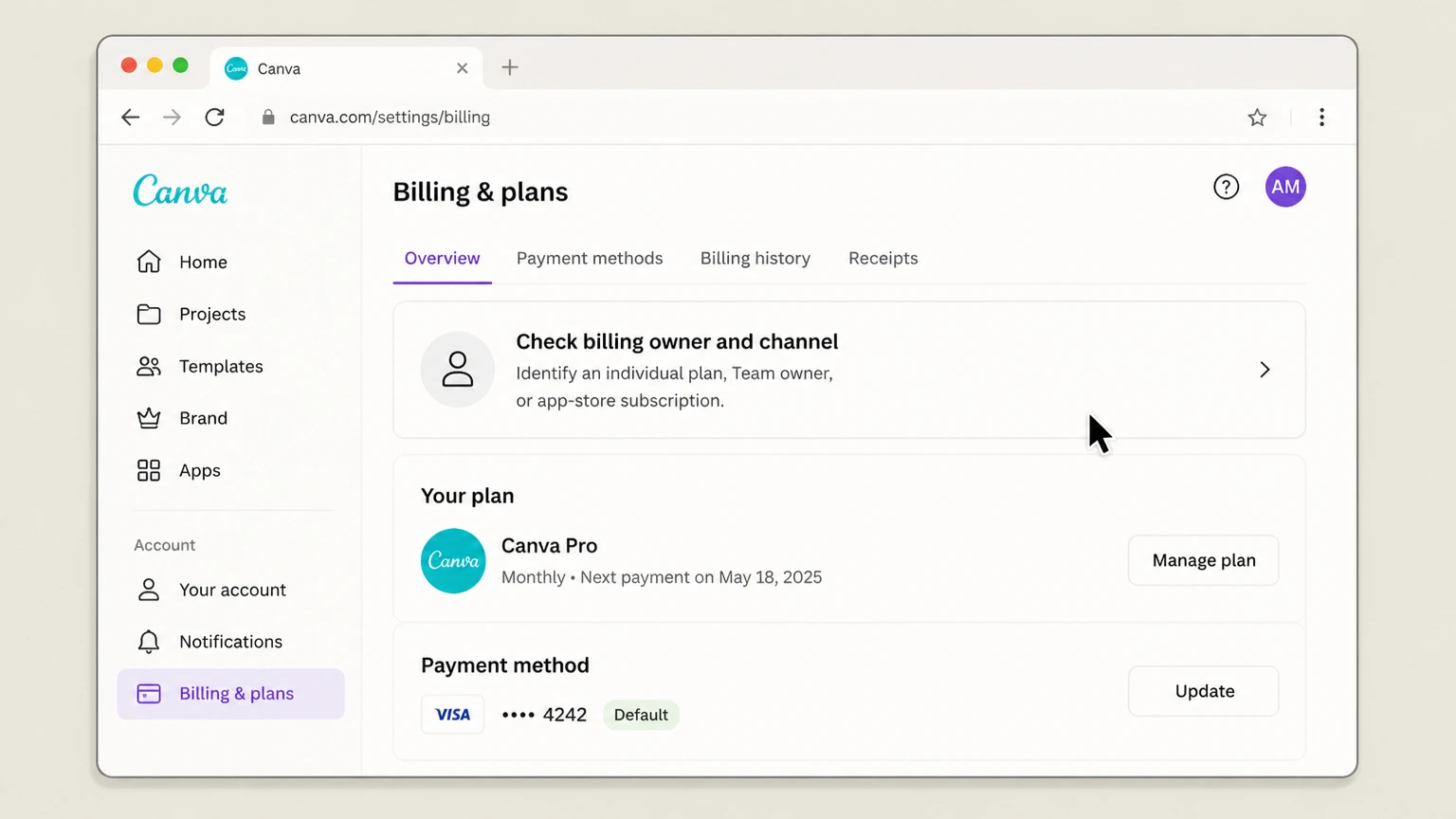Viewport: 1456px width, 819px height.
Task: Switch to Payment methods tab
Action: coord(590,258)
